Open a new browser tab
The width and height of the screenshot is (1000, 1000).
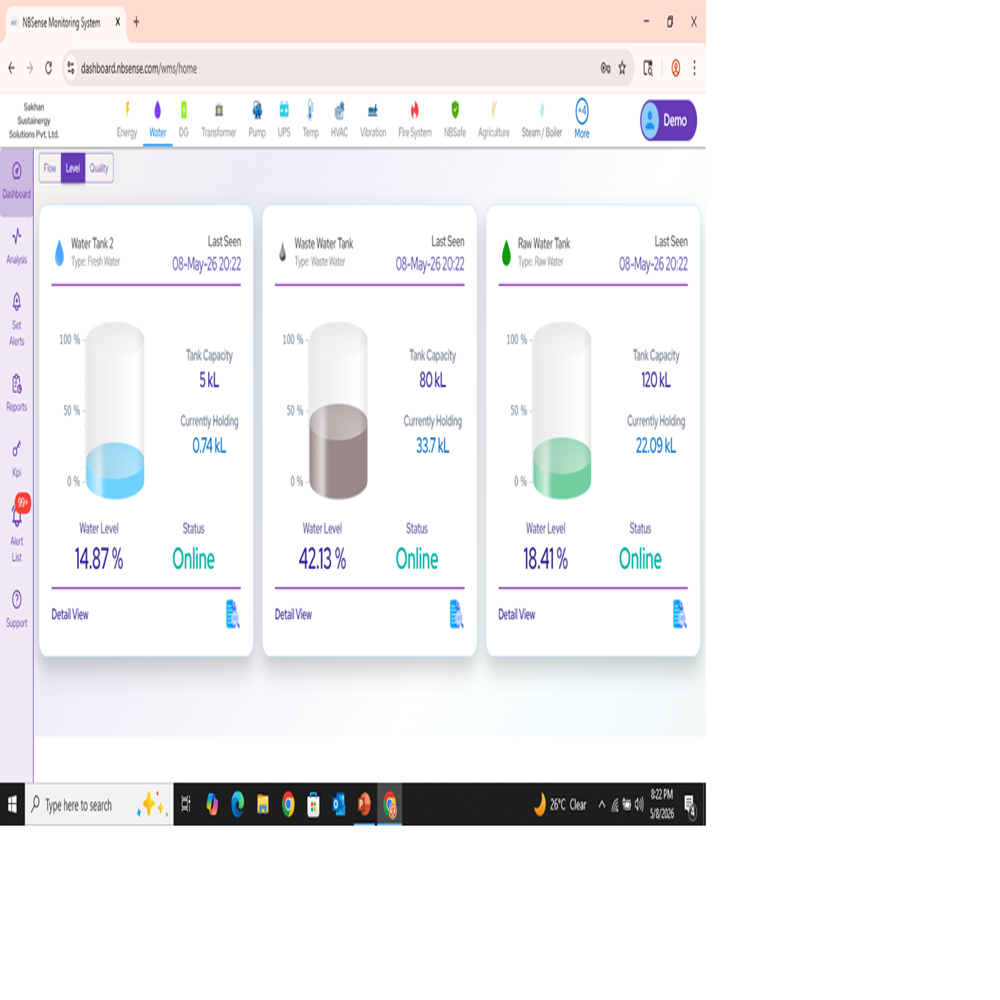point(136,22)
